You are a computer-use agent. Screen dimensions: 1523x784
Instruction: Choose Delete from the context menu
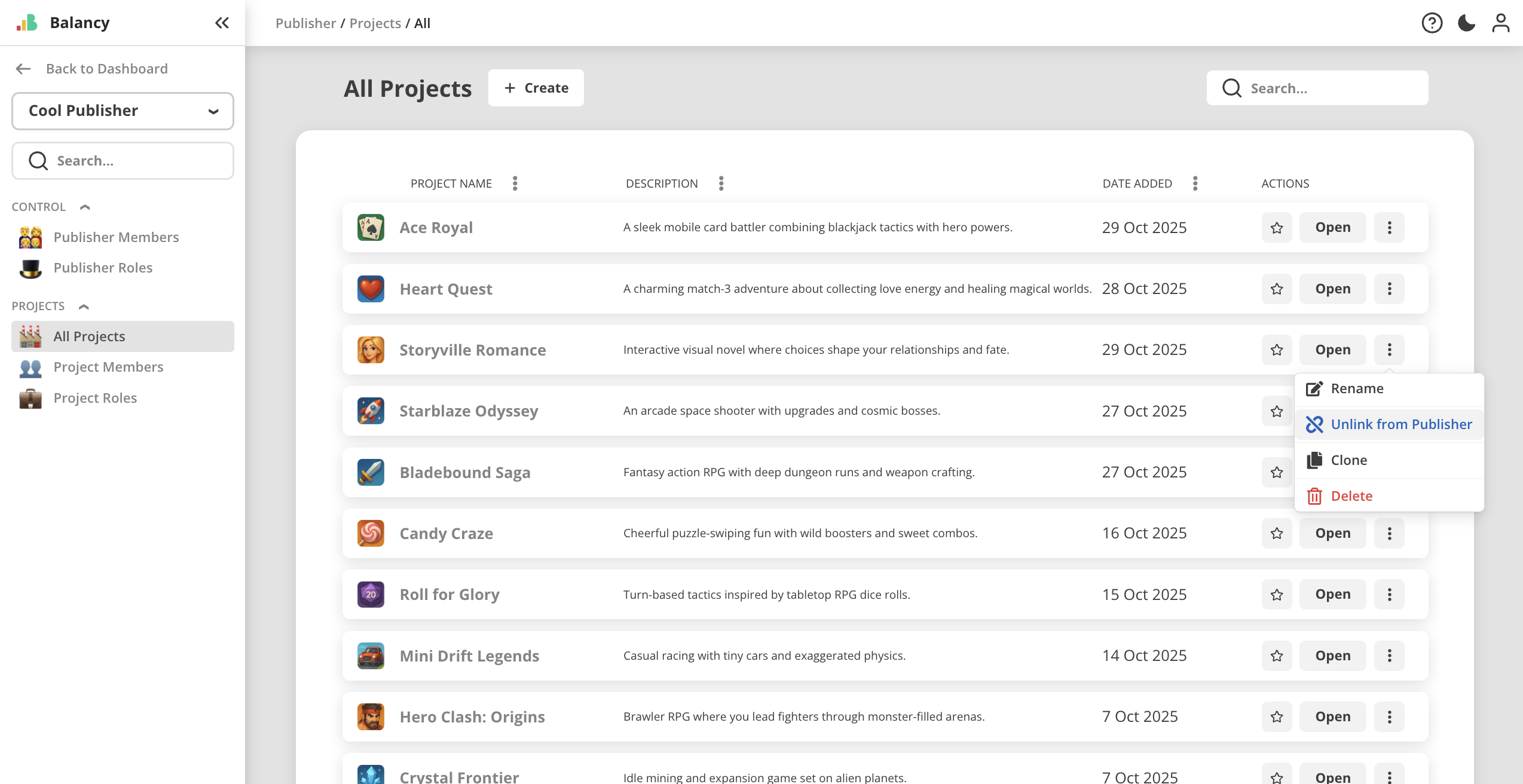[1351, 496]
